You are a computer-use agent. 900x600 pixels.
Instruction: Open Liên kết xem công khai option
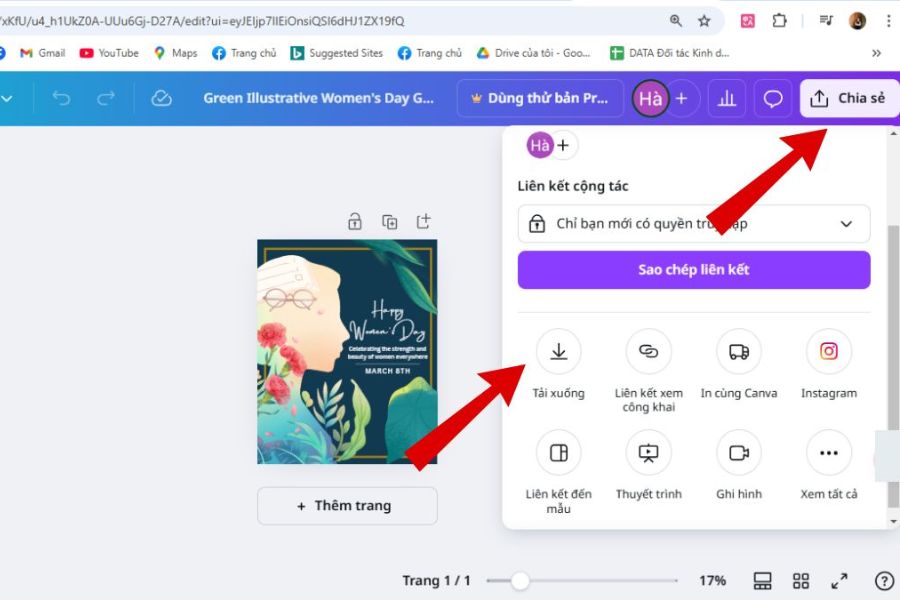(x=648, y=352)
